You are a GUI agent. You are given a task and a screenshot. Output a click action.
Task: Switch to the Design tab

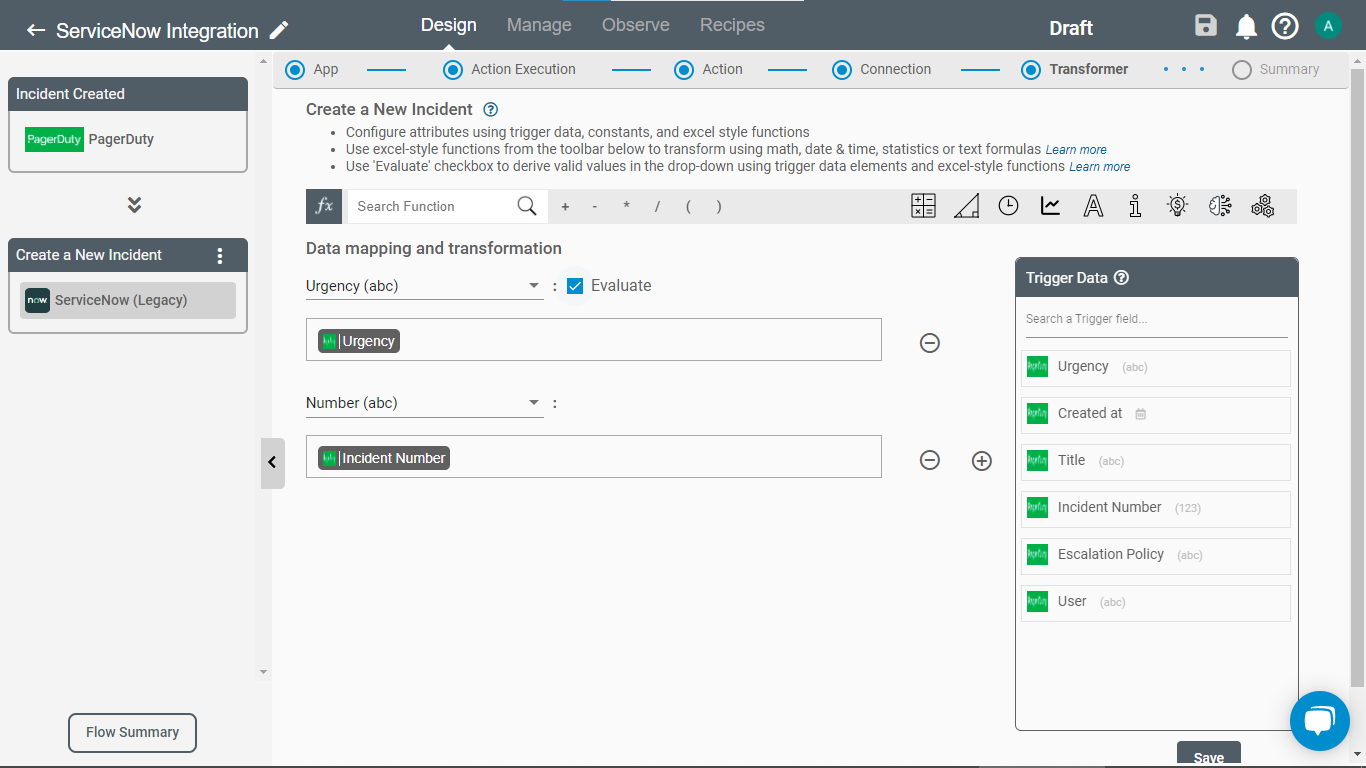[x=448, y=25]
